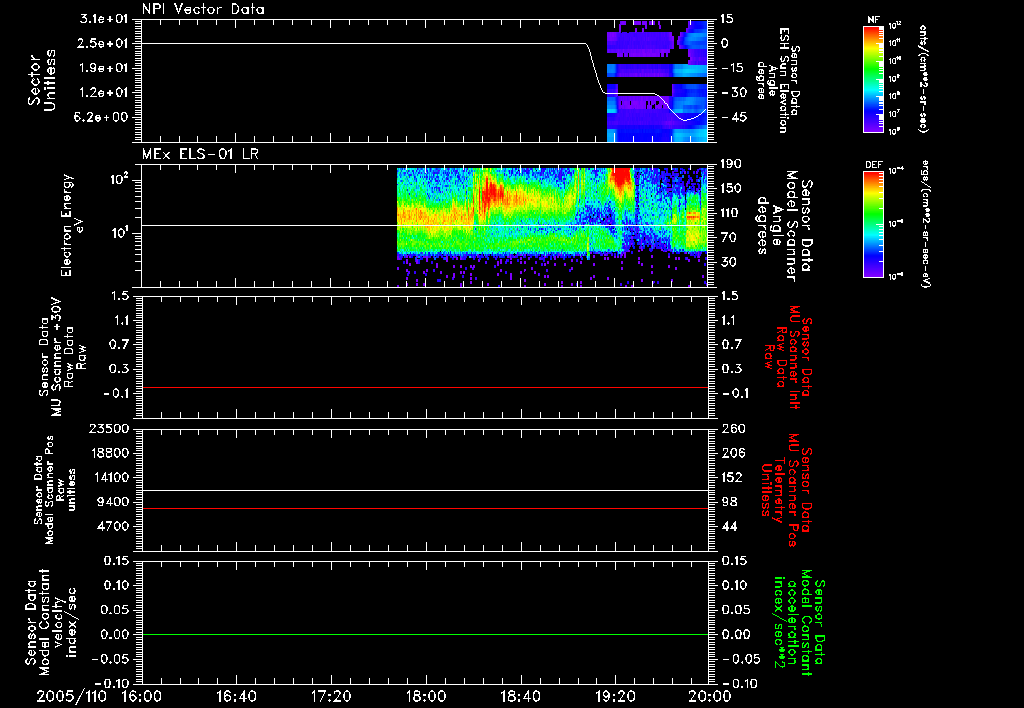Click the 98 telemetry axis value
The height and width of the screenshot is (708, 1024).
[729, 502]
